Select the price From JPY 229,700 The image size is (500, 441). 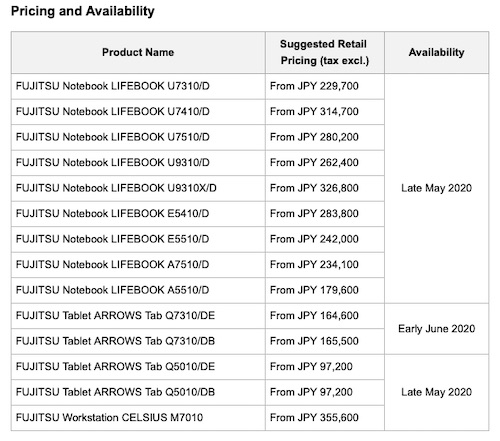[x=314, y=86]
